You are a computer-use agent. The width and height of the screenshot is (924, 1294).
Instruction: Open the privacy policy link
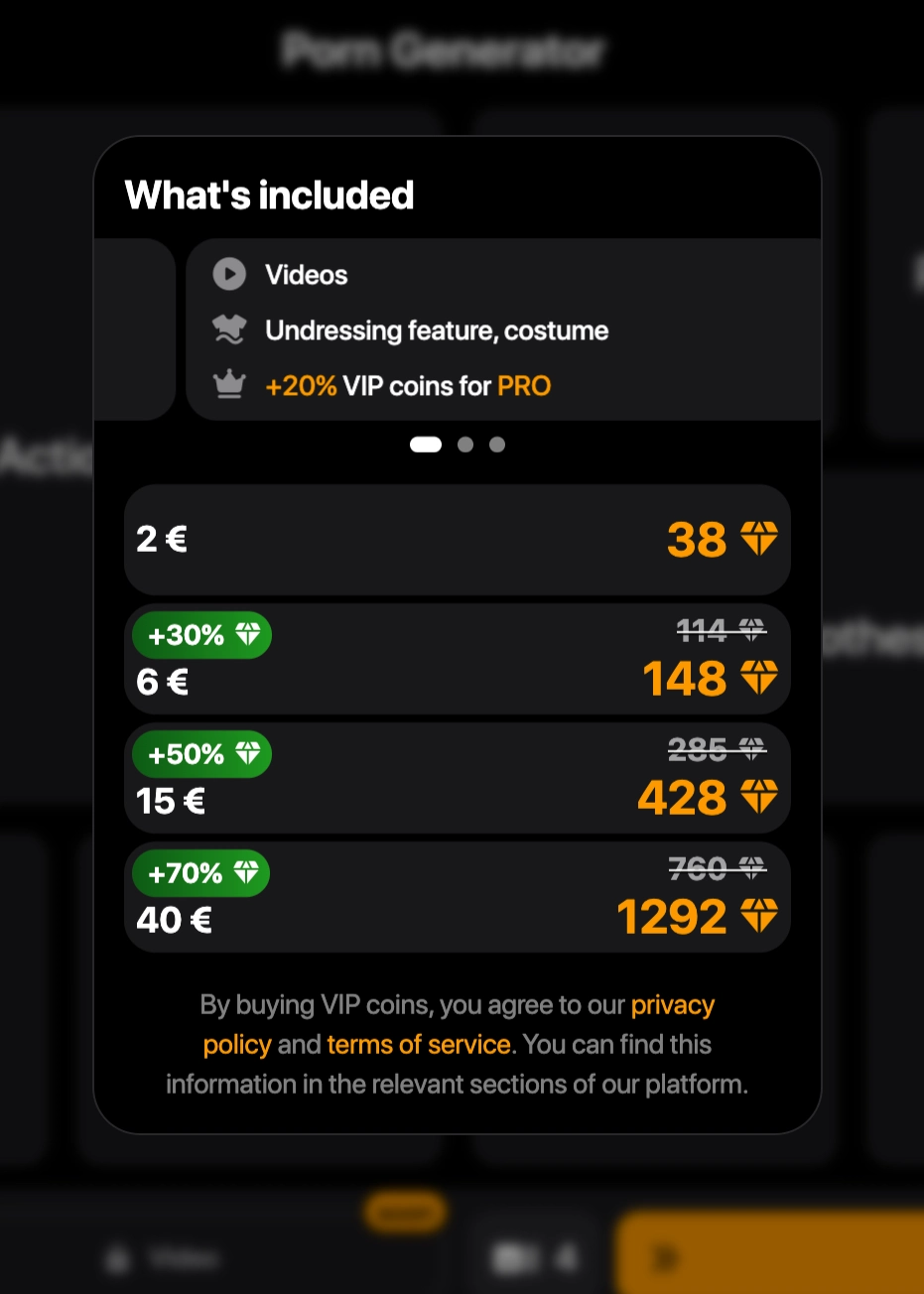(x=672, y=1005)
